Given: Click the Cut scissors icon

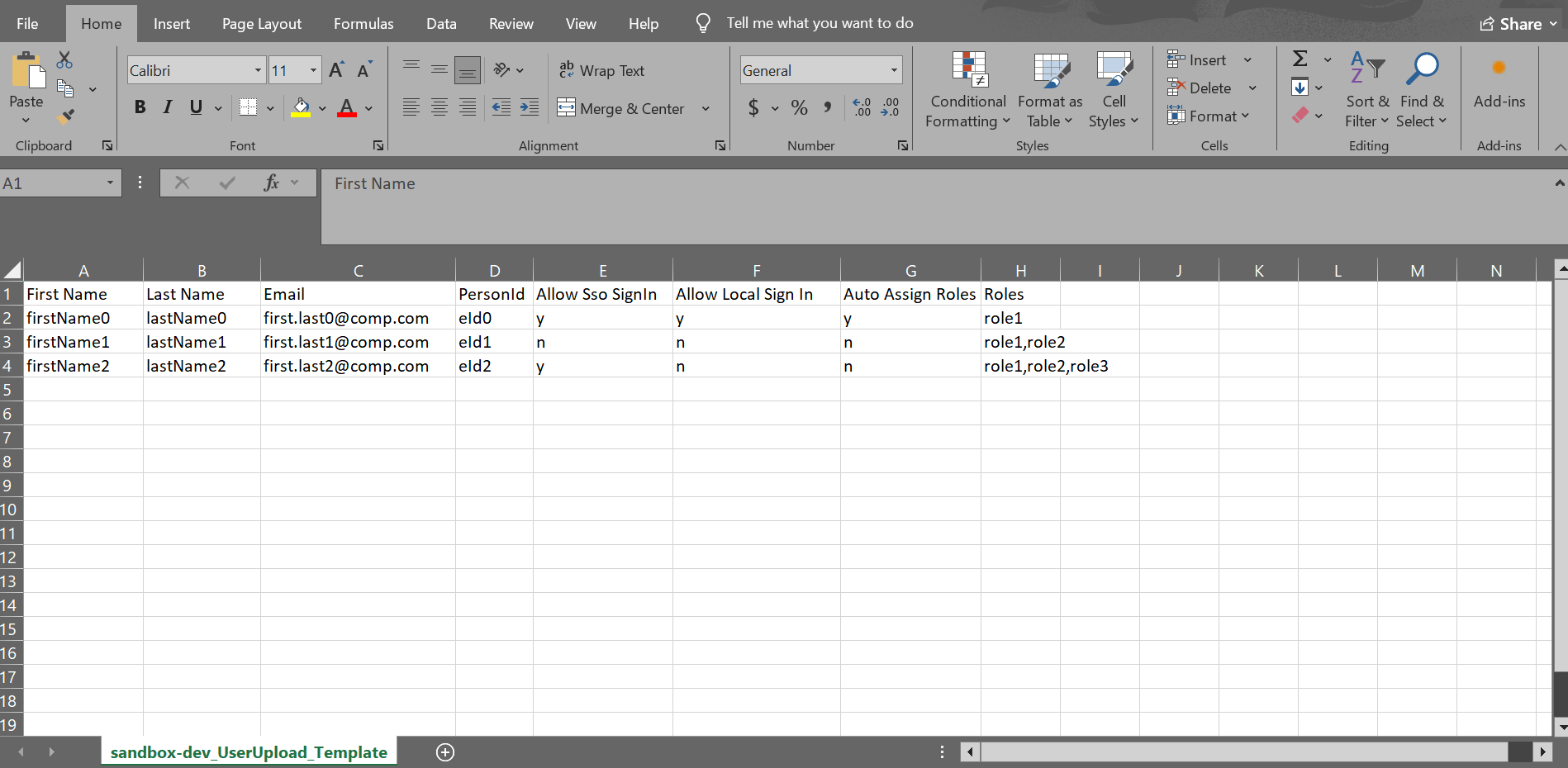Looking at the screenshot, I should point(64,60).
